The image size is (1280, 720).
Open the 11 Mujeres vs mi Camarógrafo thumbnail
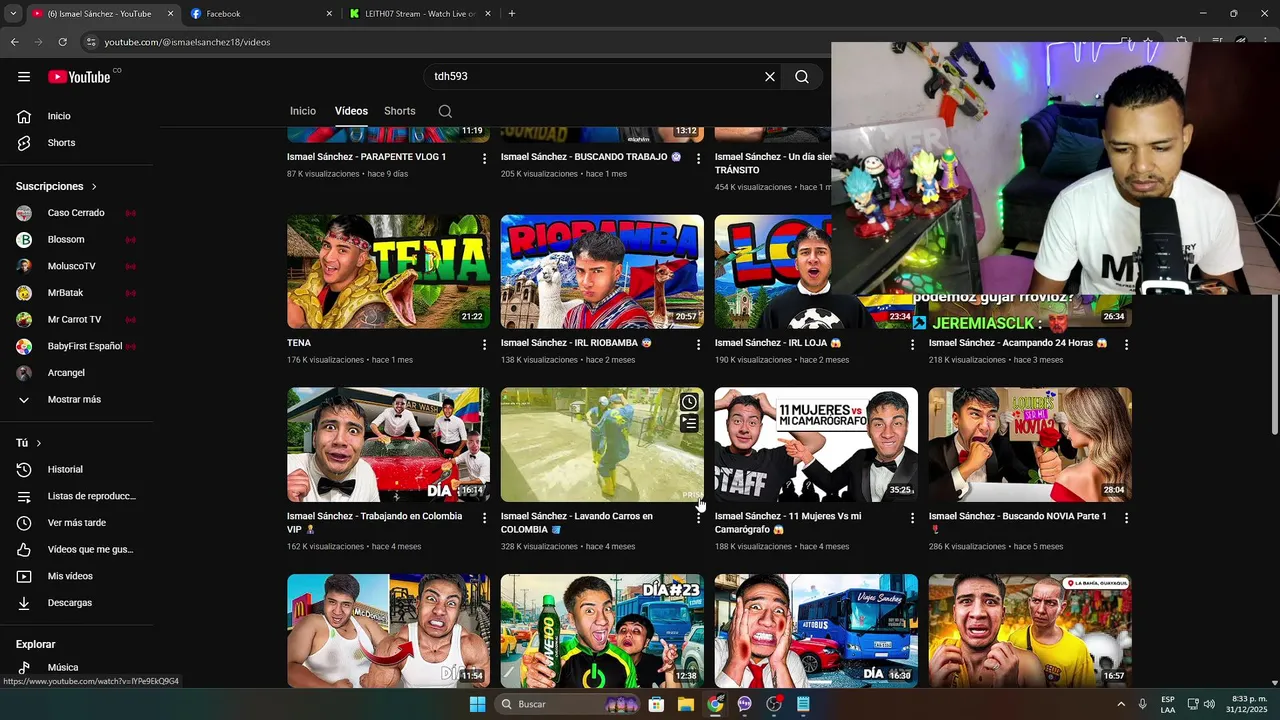pos(816,445)
